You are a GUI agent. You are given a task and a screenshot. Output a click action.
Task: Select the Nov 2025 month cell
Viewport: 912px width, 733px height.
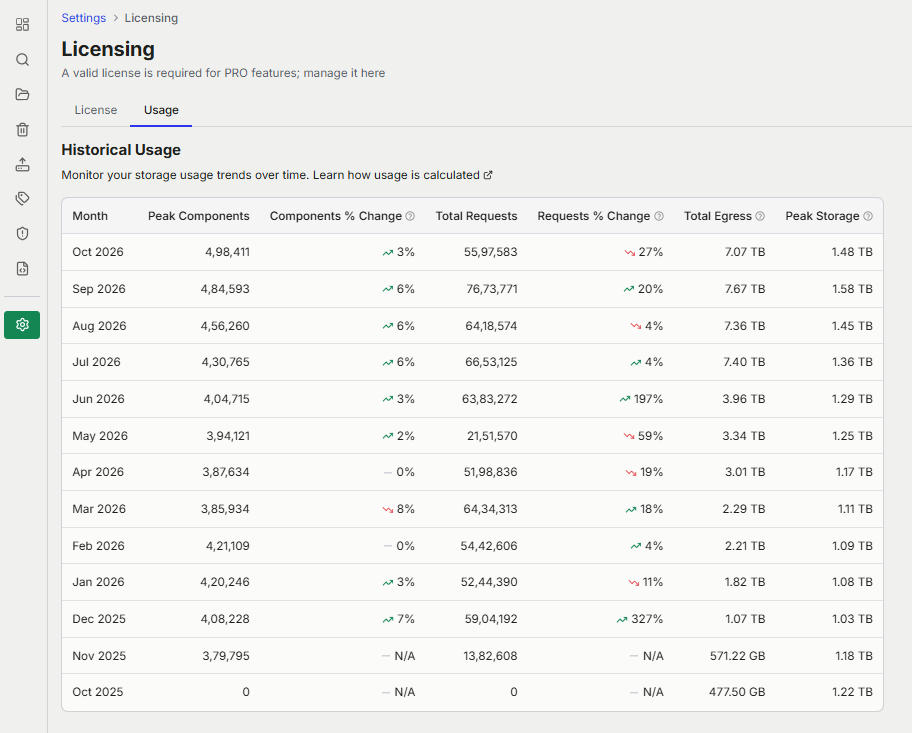tap(99, 656)
